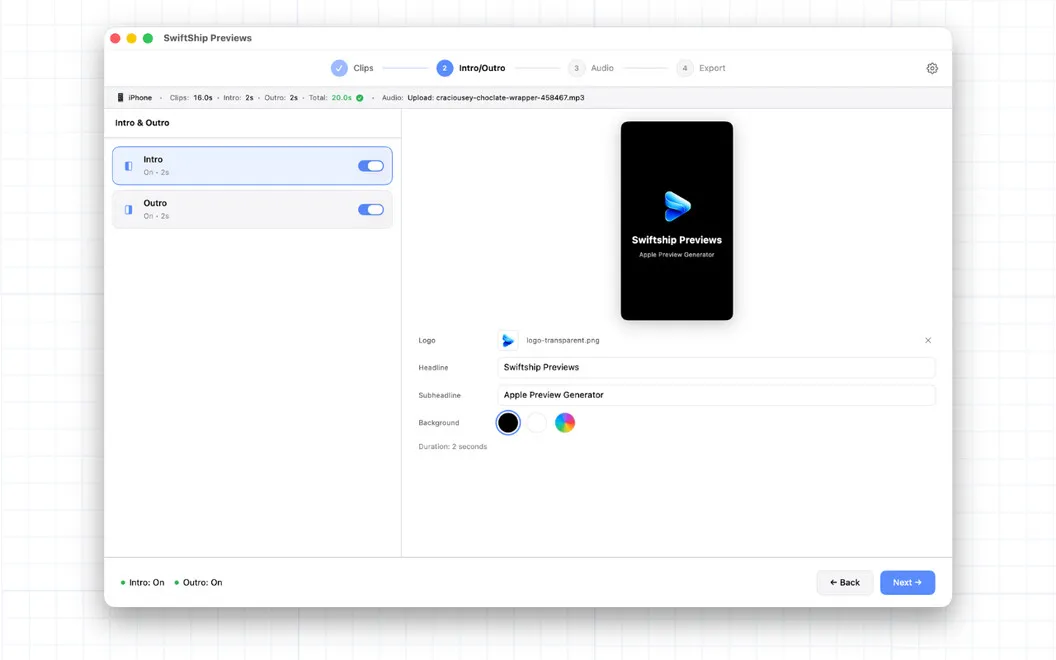Toggle the Intro switch off

pyautogui.click(x=371, y=166)
